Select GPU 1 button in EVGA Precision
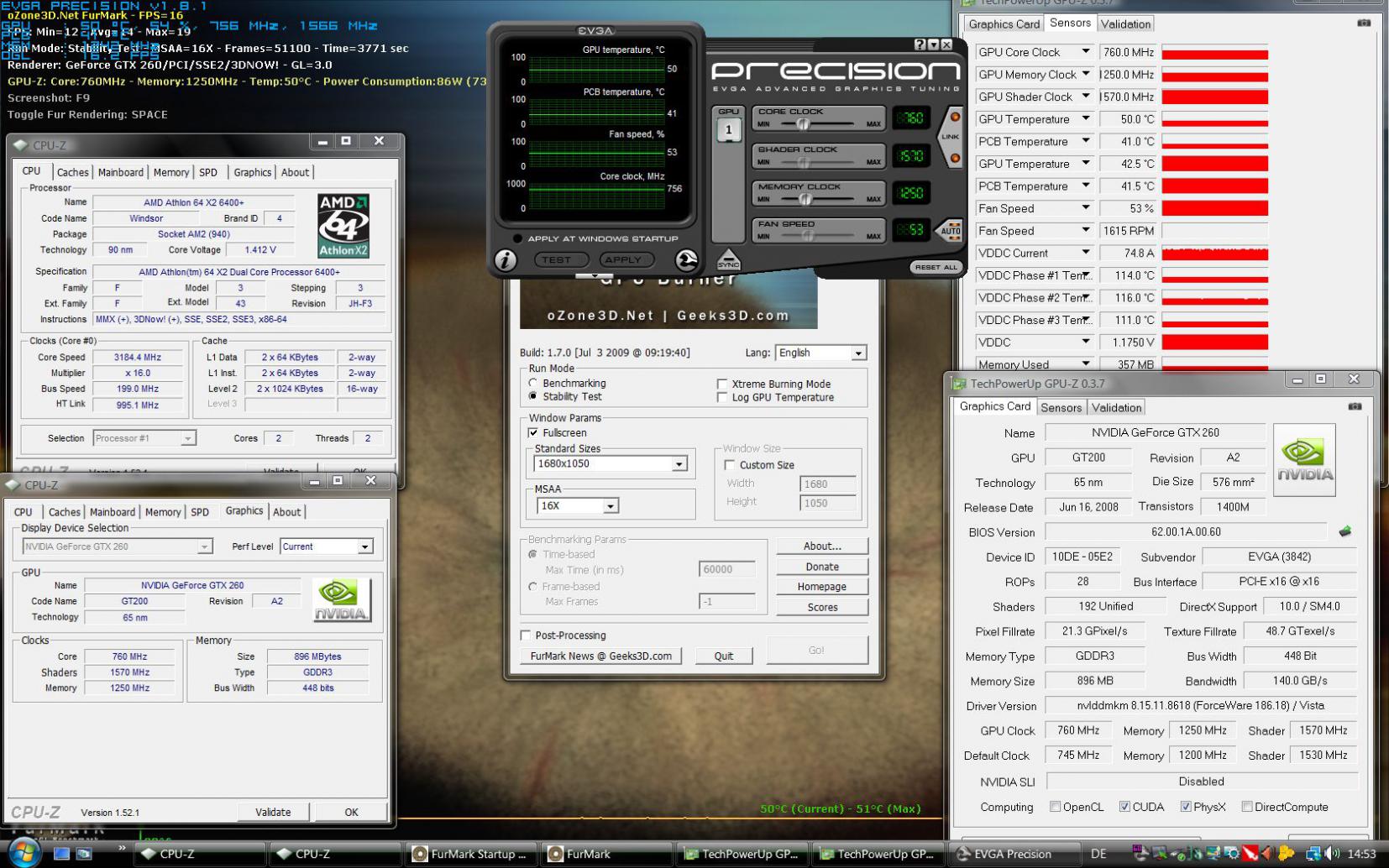Image resolution: width=1389 pixels, height=868 pixels. 728,129
